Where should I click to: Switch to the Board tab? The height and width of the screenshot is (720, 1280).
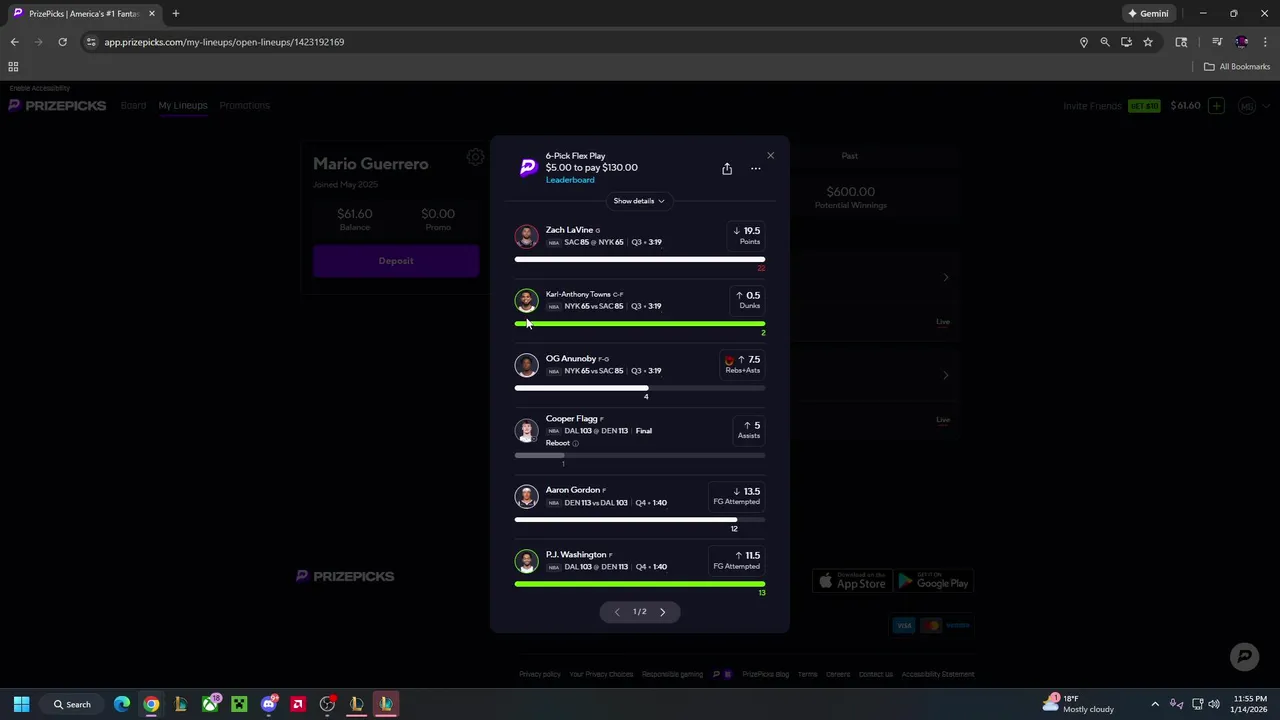[133, 106]
